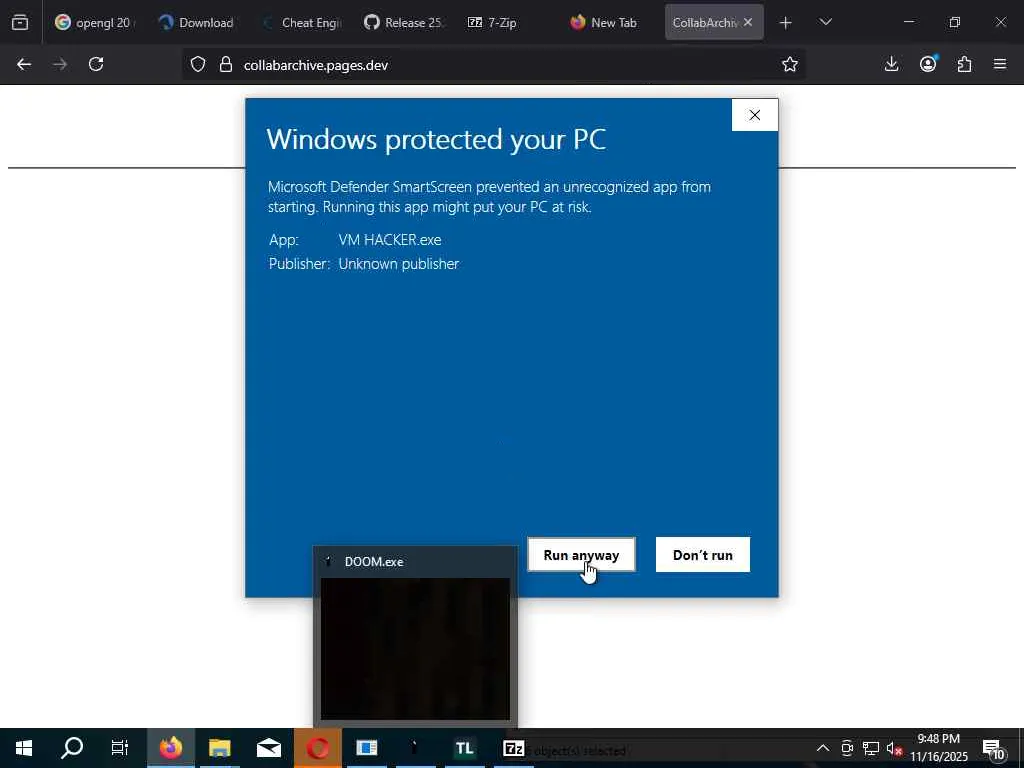
Task: Bookmark this page with the star
Action: pos(790,64)
